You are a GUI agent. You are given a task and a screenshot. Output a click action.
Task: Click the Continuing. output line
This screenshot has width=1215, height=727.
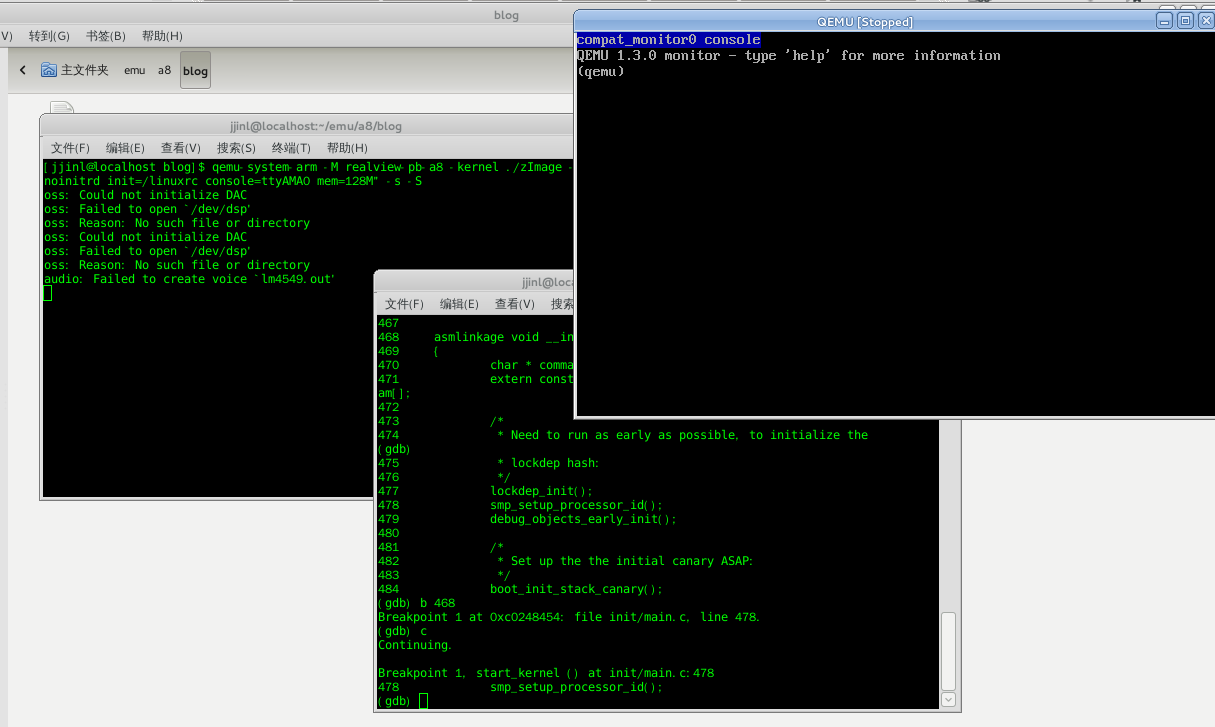coord(415,645)
